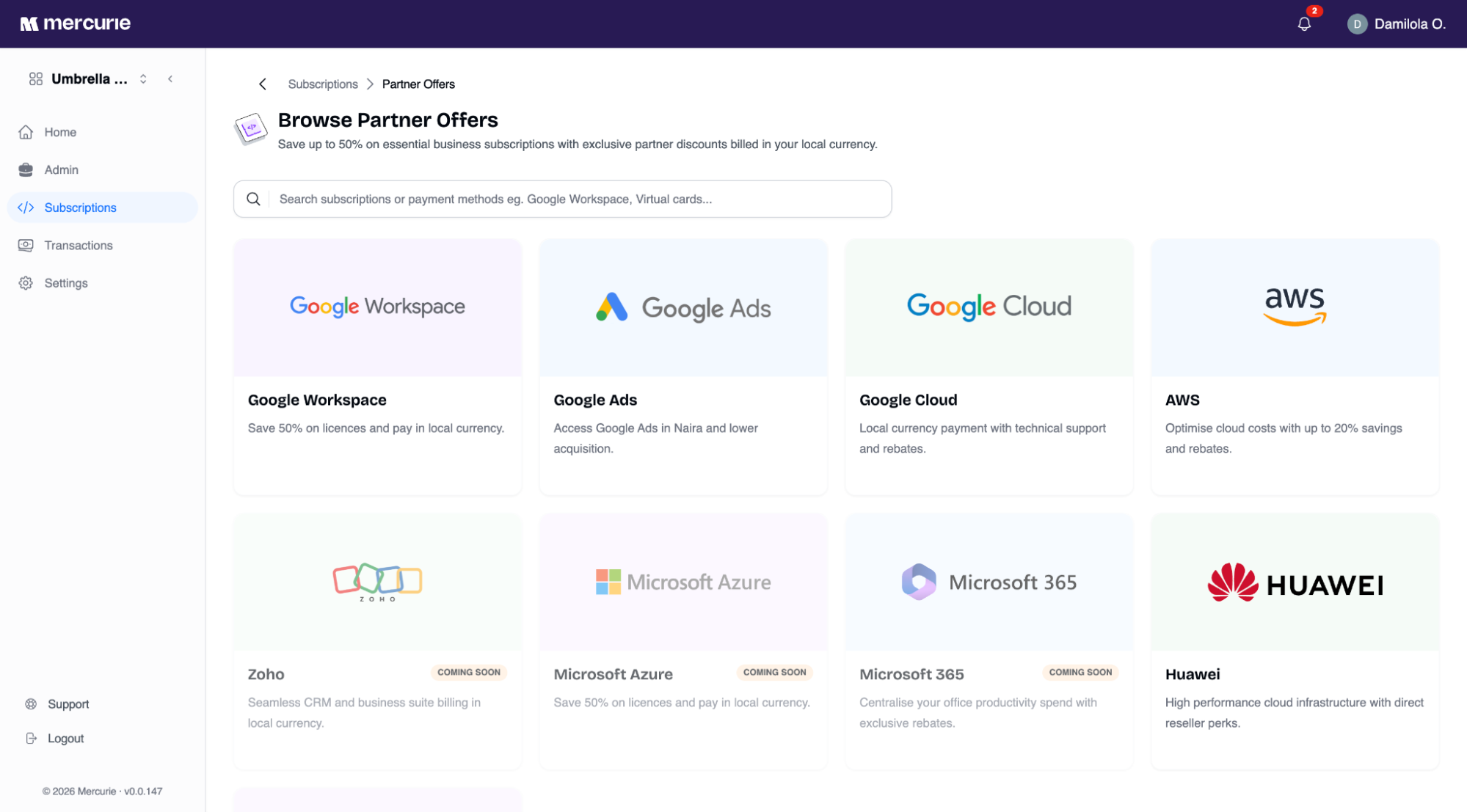Open the notifications bell
Screen dimensions: 1467x812
(1304, 23)
